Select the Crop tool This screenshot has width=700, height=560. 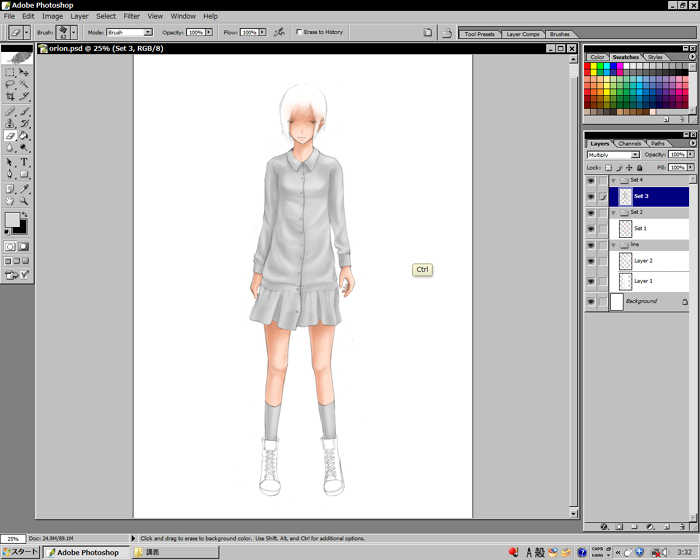tap(11, 97)
